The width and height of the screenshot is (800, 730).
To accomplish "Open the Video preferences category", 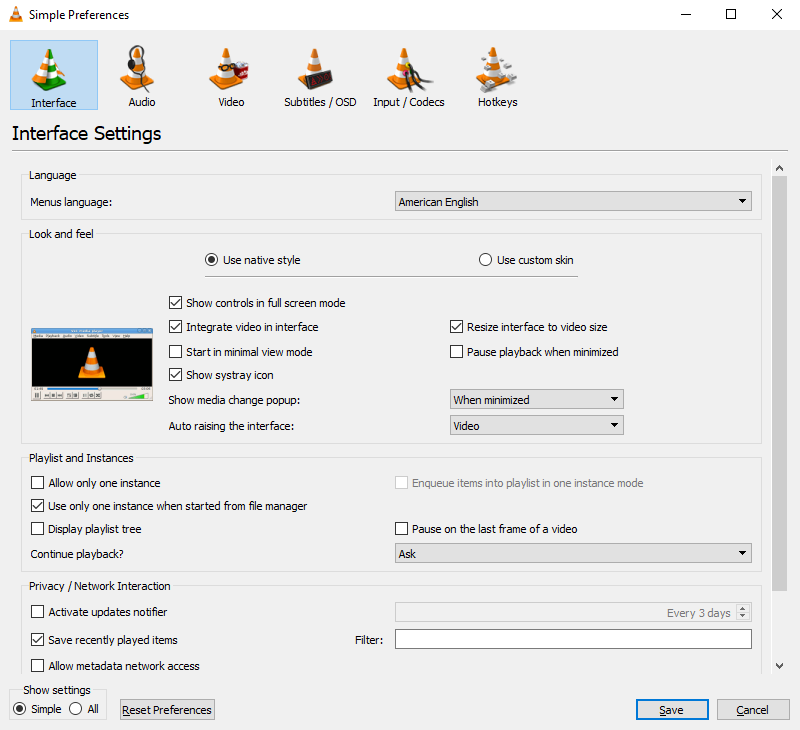I will pyautogui.click(x=231, y=76).
